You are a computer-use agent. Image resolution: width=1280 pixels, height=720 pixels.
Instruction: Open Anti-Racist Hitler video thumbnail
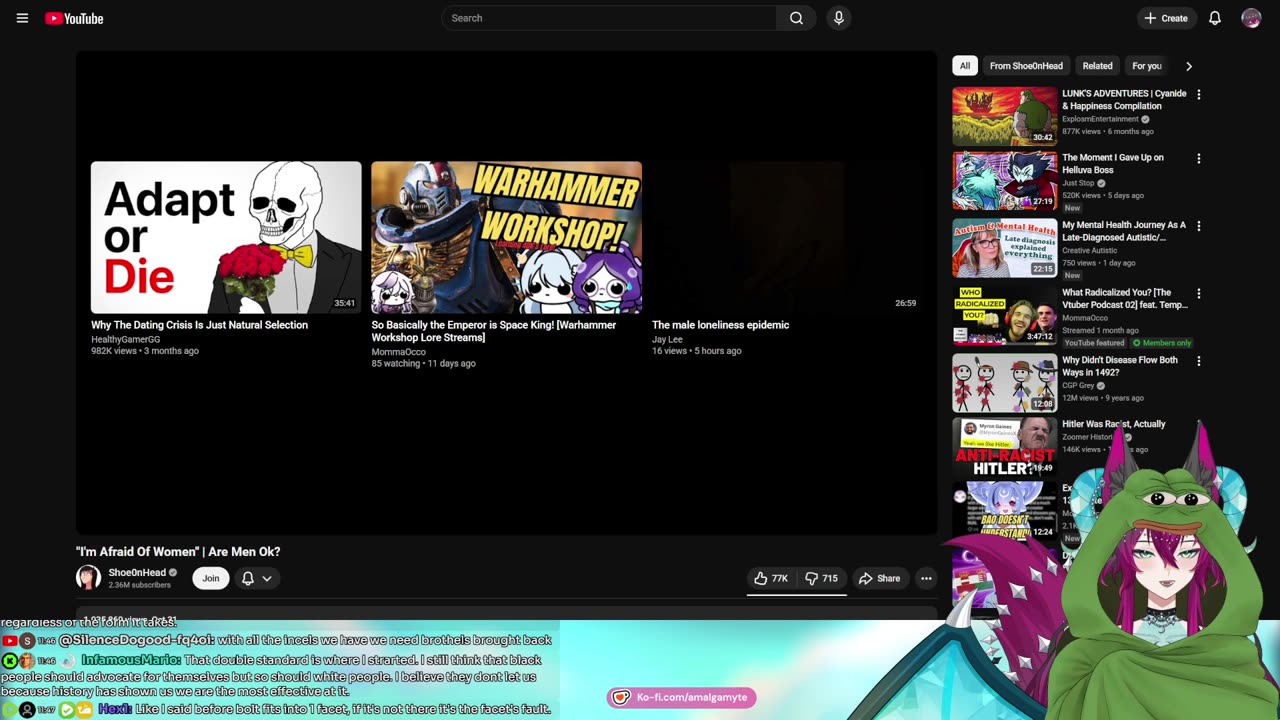coord(1004,447)
